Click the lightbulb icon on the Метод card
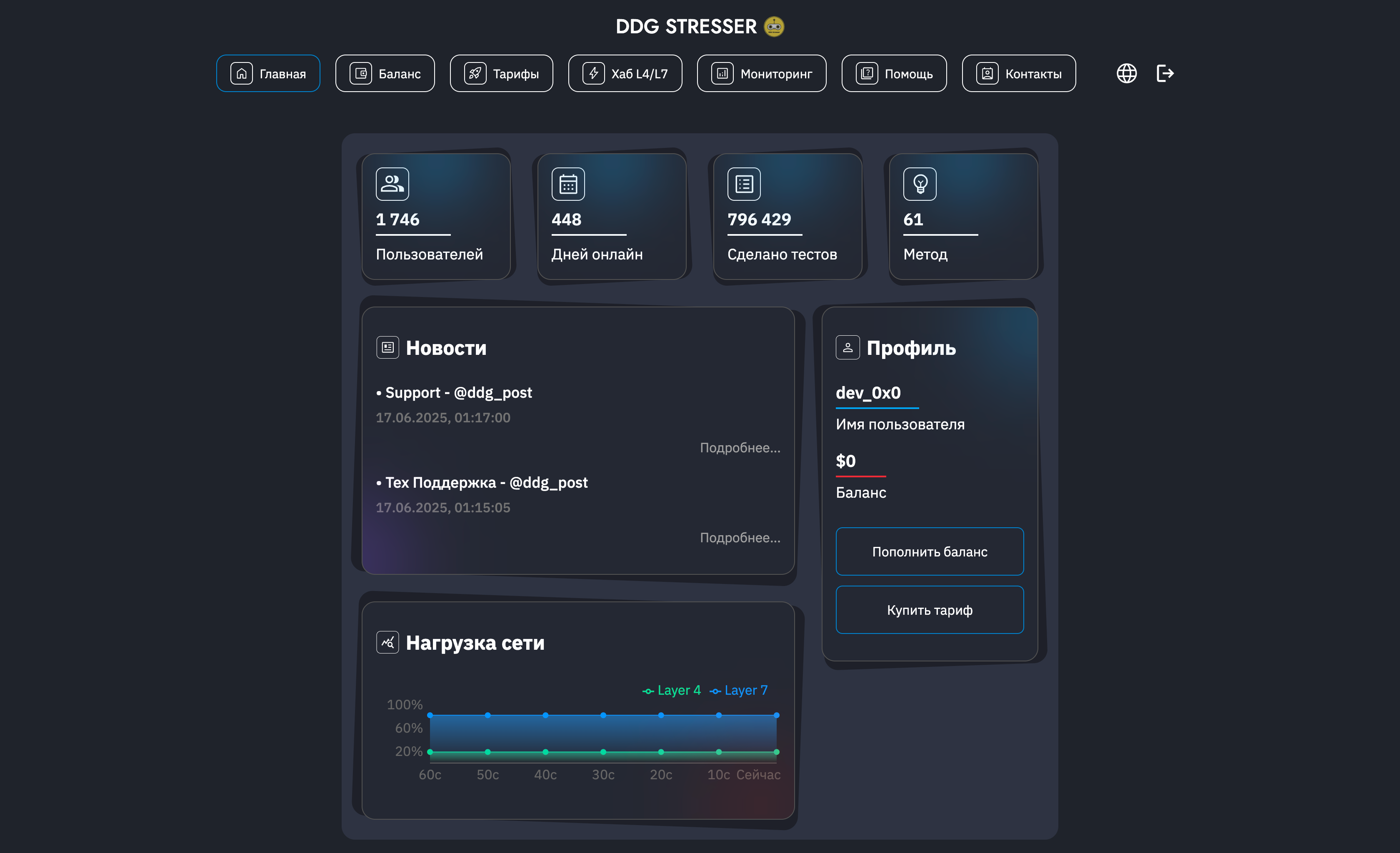The width and height of the screenshot is (1400, 853). tap(919, 183)
